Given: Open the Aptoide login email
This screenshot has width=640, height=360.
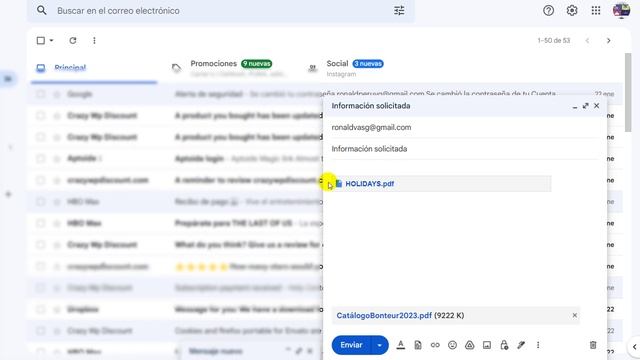Looking at the screenshot, I should pyautogui.click(x=176, y=158).
